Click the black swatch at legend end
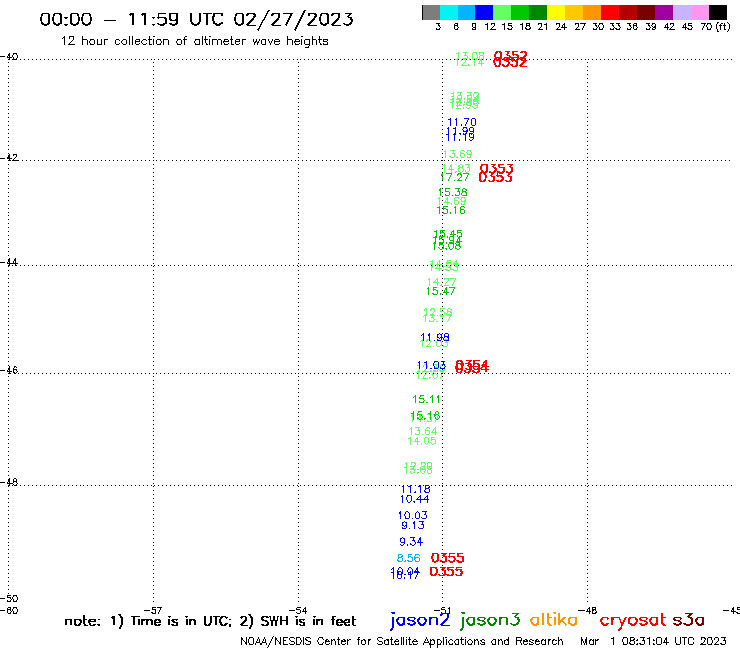Screen dimensions: 740x650 click(717, 12)
